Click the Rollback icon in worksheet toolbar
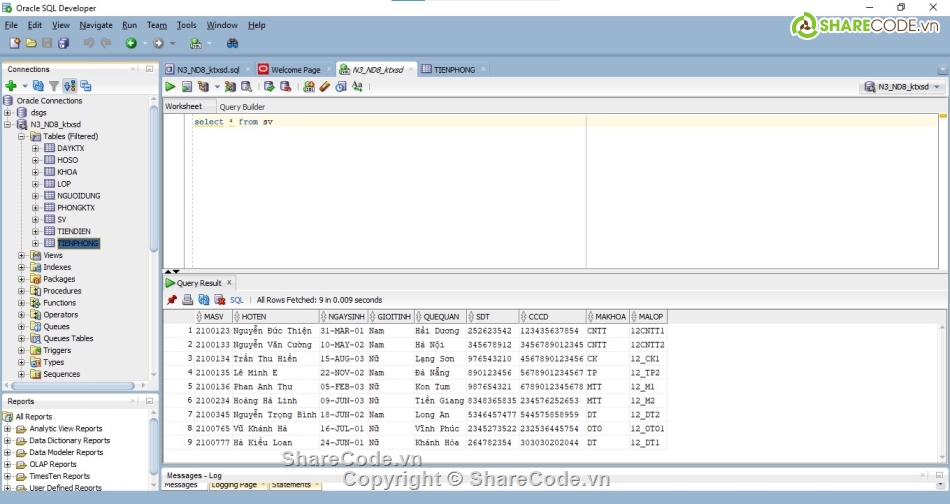The height and width of the screenshot is (504, 950). (285, 87)
